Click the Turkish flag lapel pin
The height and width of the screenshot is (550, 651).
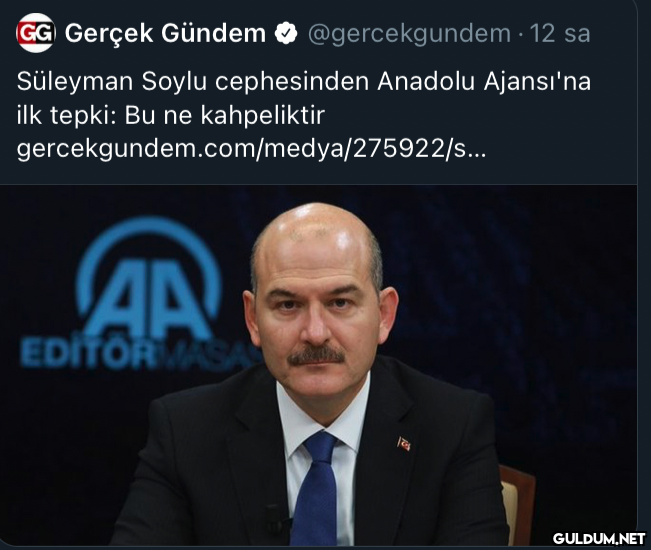pyautogui.click(x=404, y=444)
